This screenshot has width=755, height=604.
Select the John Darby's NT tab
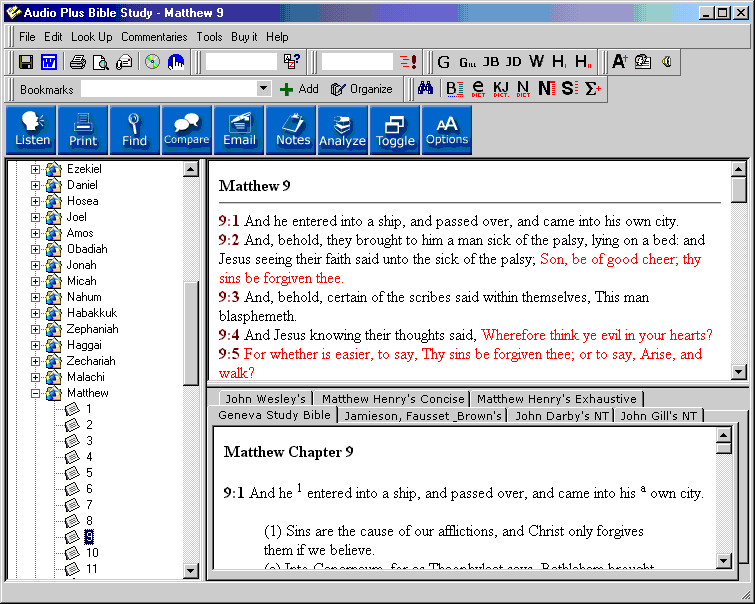[x=562, y=416]
